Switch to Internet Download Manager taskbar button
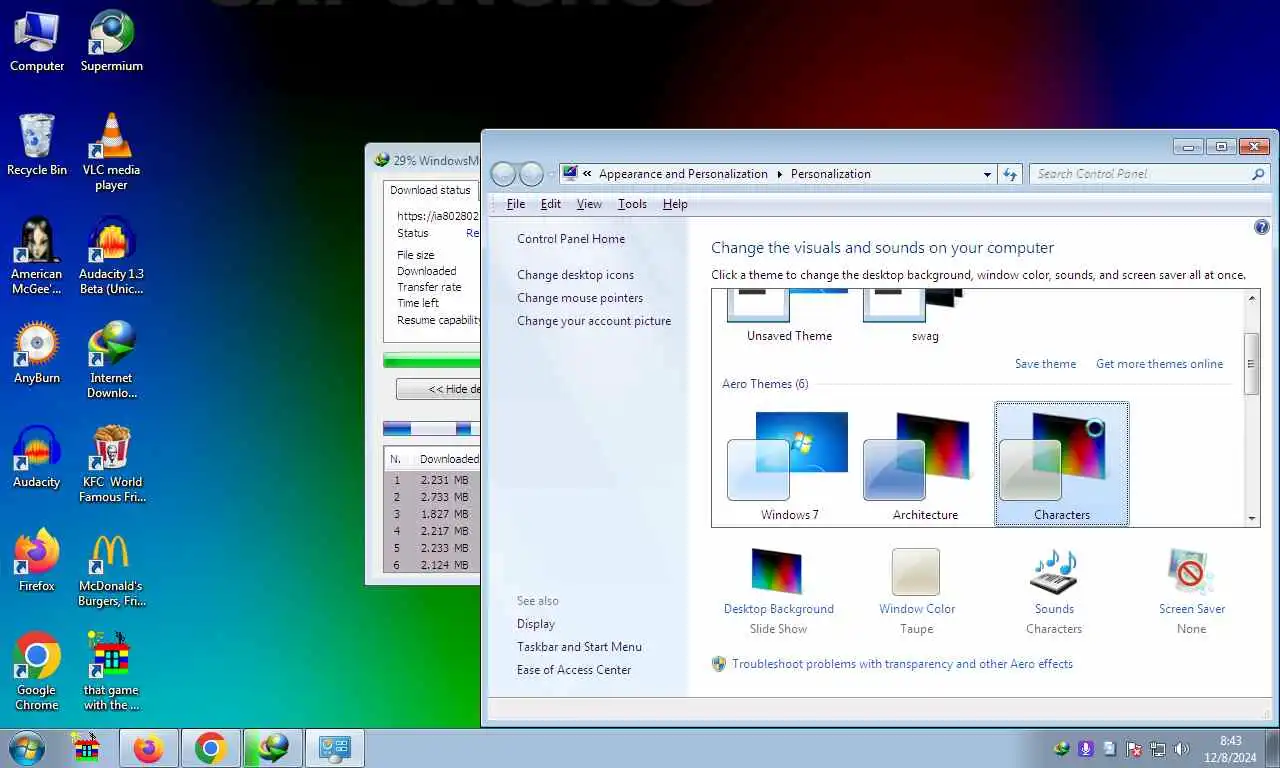The image size is (1280, 768). (x=273, y=748)
